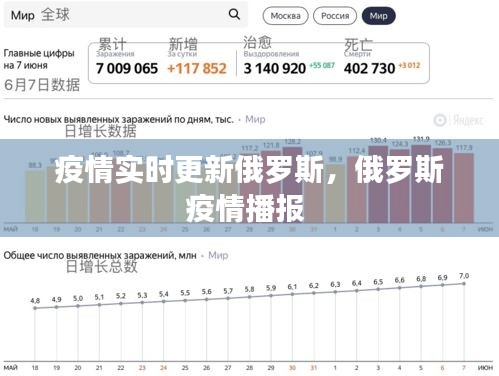Viewport: 499px width, 376px height.
Task: Click the Мир link beside daily cases title
Action: pyautogui.click(x=255, y=119)
